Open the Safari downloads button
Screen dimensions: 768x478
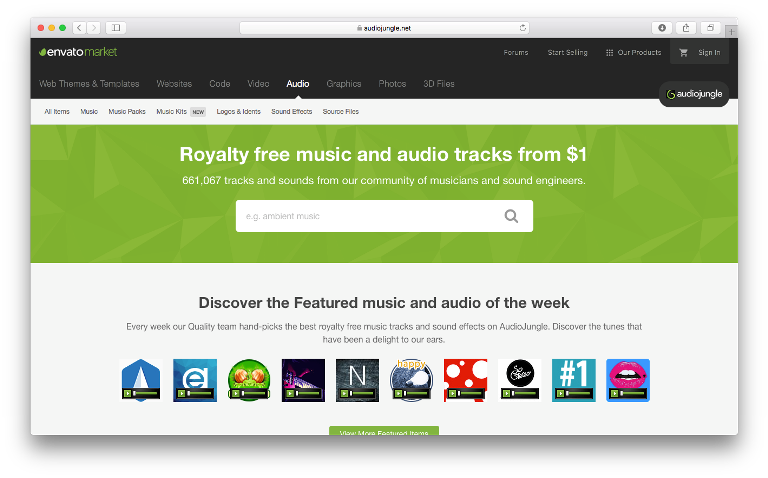(x=662, y=28)
